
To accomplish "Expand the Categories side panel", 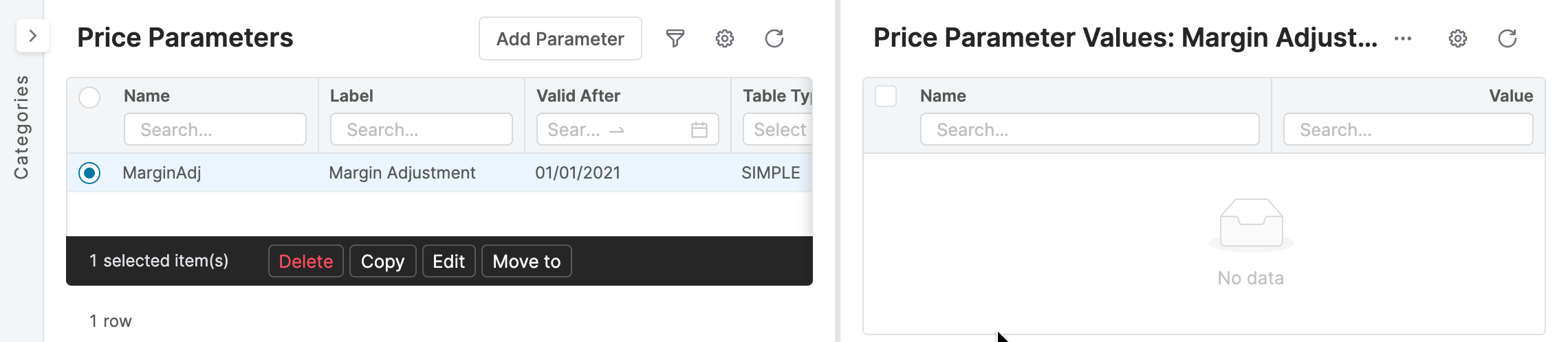I will [x=32, y=36].
